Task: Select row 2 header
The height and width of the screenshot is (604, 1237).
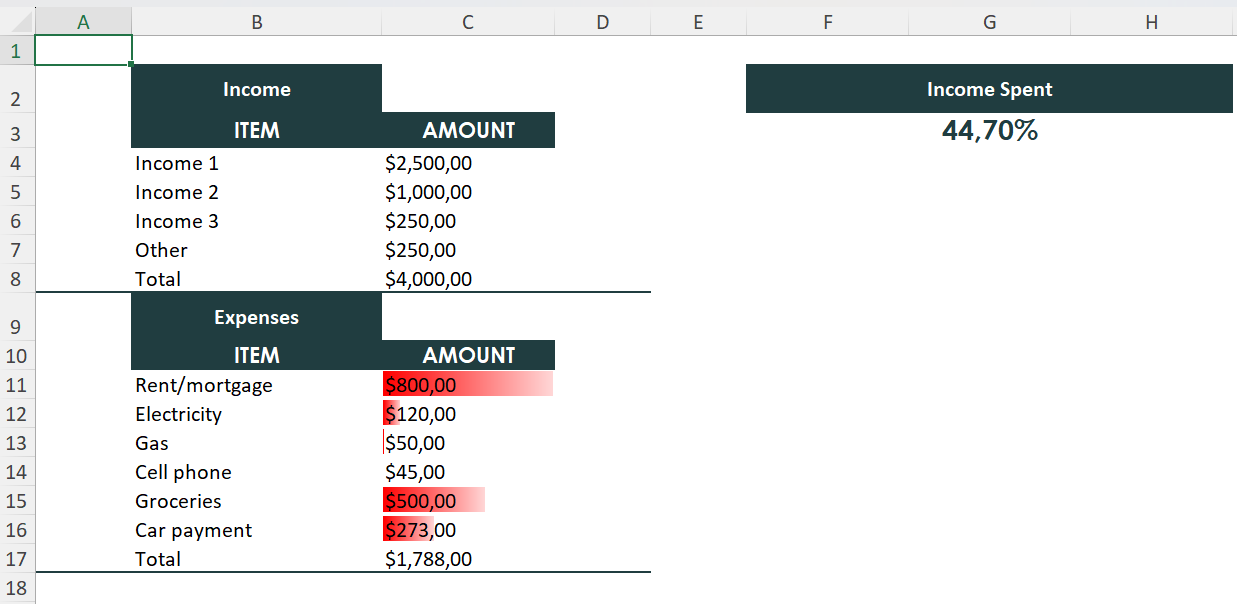Action: click(x=17, y=89)
